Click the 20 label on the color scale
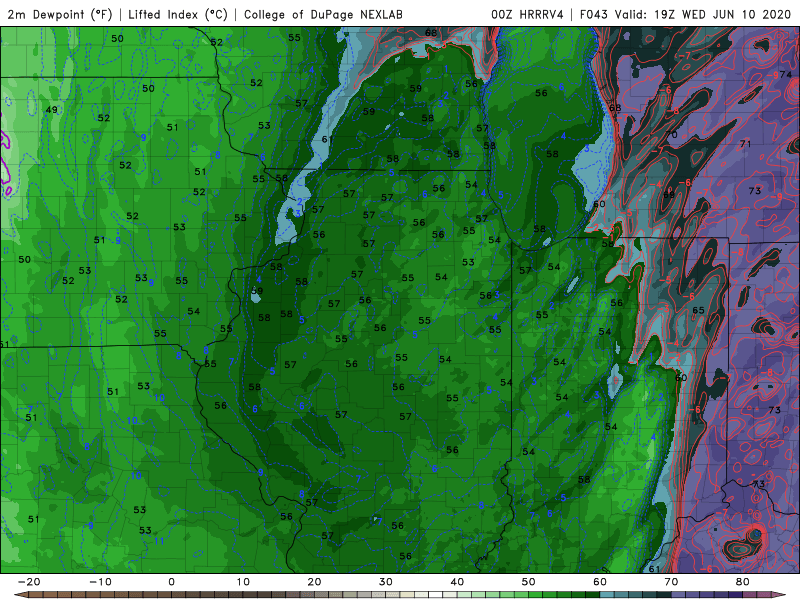This screenshot has width=800, height=600. [x=314, y=582]
